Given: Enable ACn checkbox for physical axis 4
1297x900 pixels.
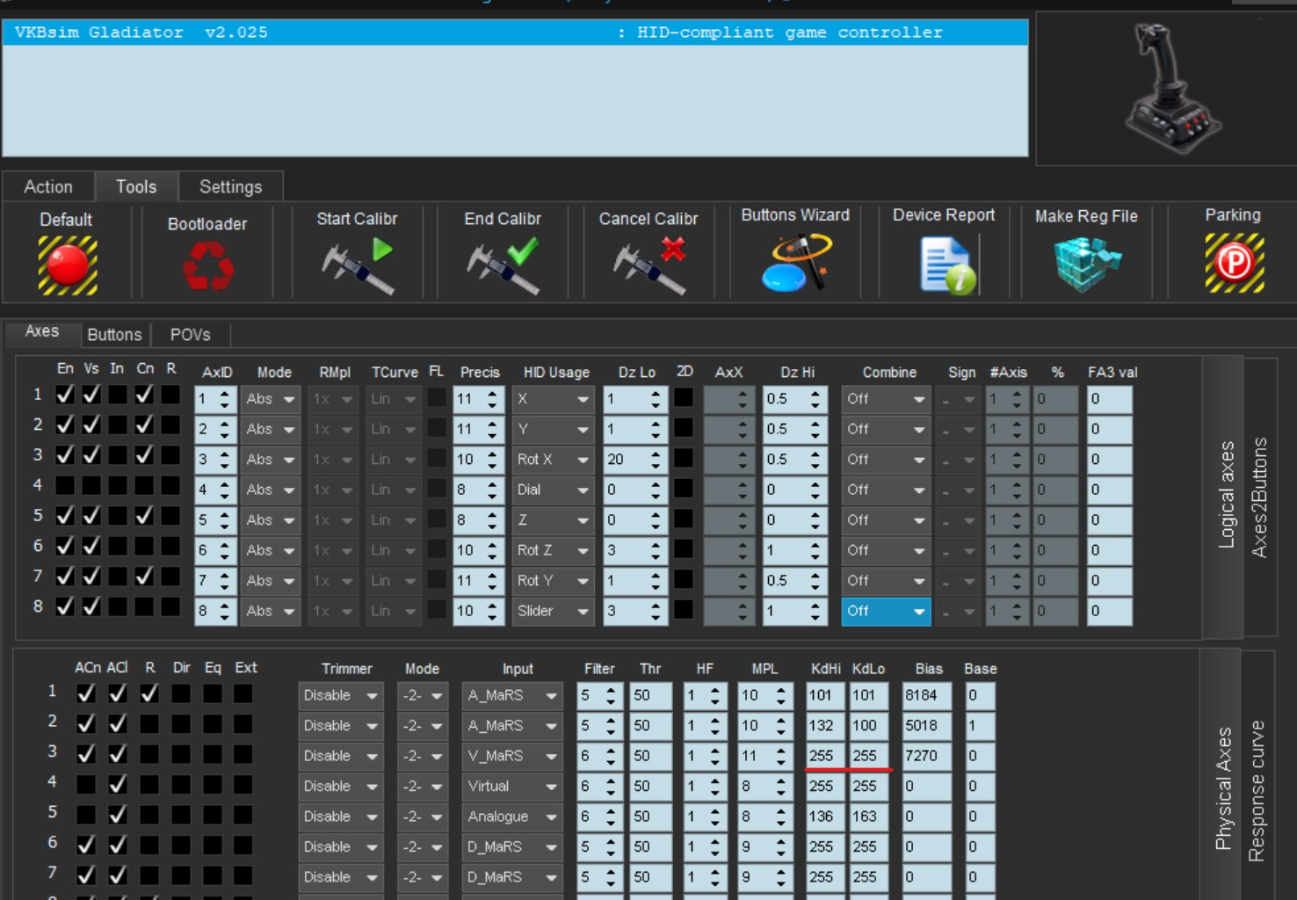Looking at the screenshot, I should tap(86, 784).
